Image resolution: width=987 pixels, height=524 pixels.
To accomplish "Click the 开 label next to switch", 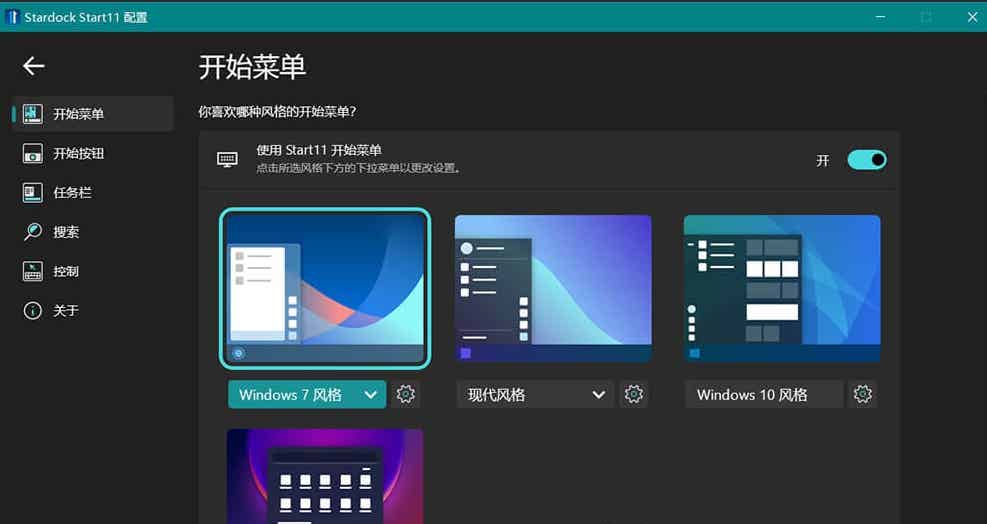I will [x=822, y=161].
